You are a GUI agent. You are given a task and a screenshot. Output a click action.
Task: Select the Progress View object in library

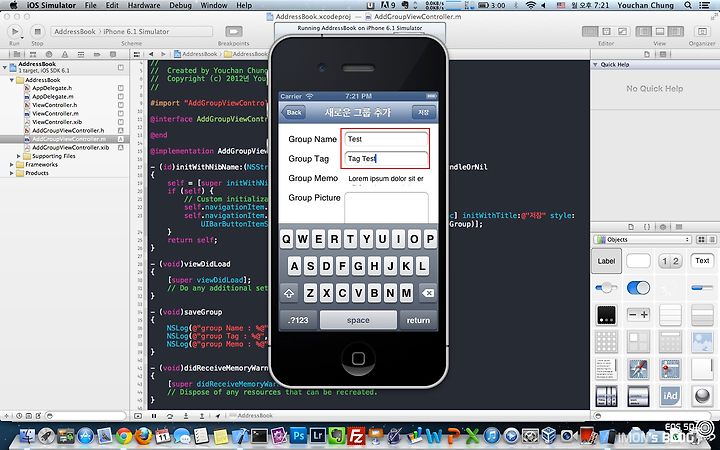(x=702, y=288)
